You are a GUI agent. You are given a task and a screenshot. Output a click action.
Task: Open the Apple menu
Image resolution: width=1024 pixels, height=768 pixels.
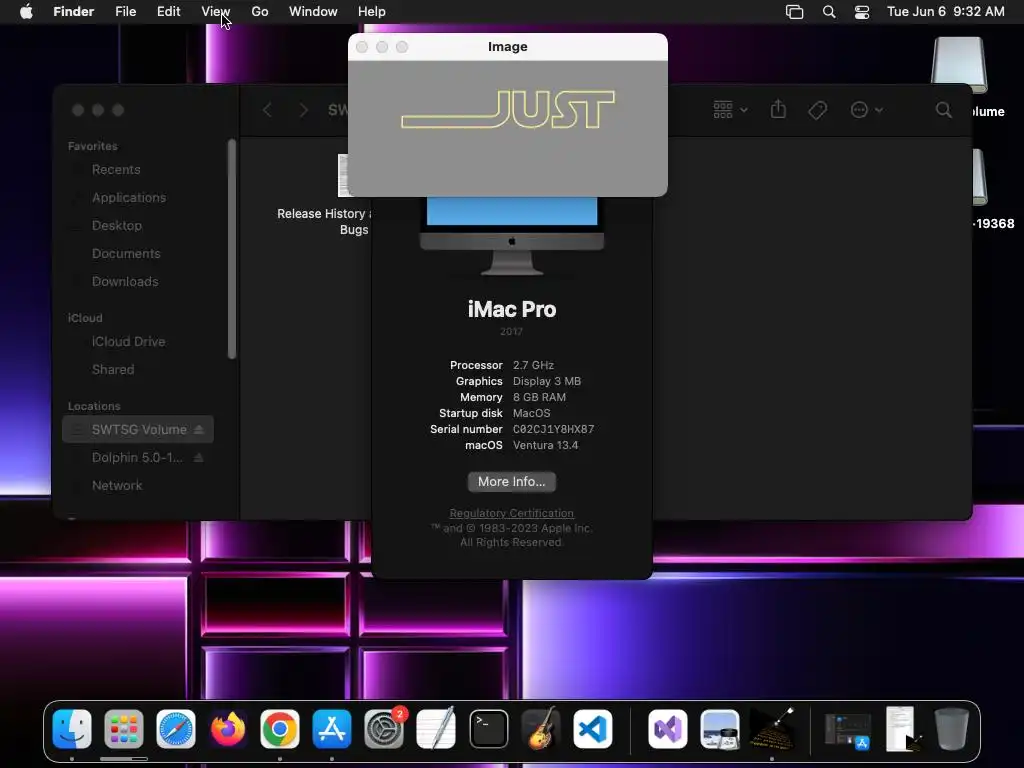26,12
